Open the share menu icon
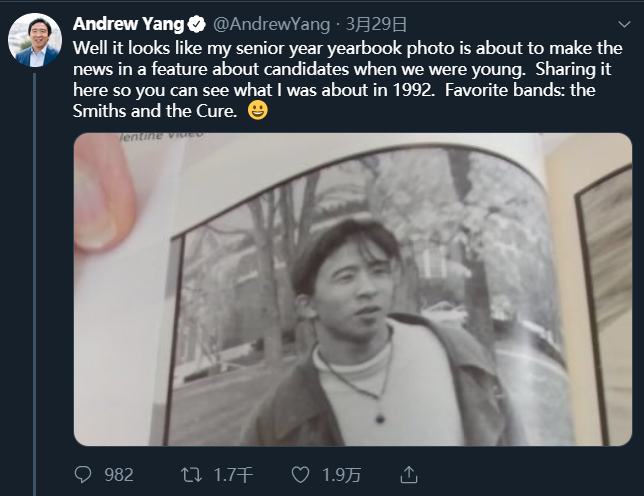This screenshot has width=644, height=496. 408,474
